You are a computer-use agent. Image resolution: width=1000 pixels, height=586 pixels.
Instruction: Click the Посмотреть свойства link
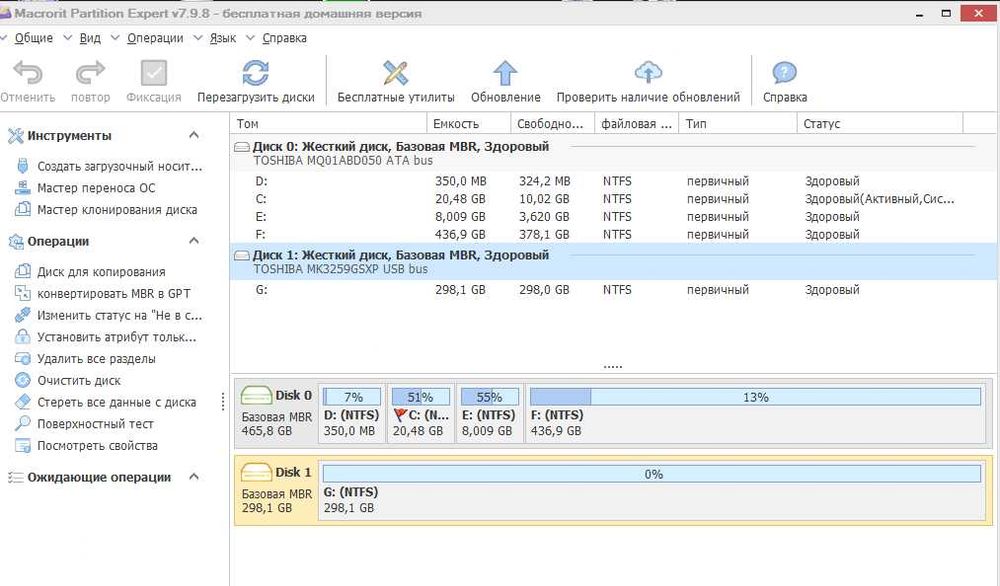pos(97,446)
